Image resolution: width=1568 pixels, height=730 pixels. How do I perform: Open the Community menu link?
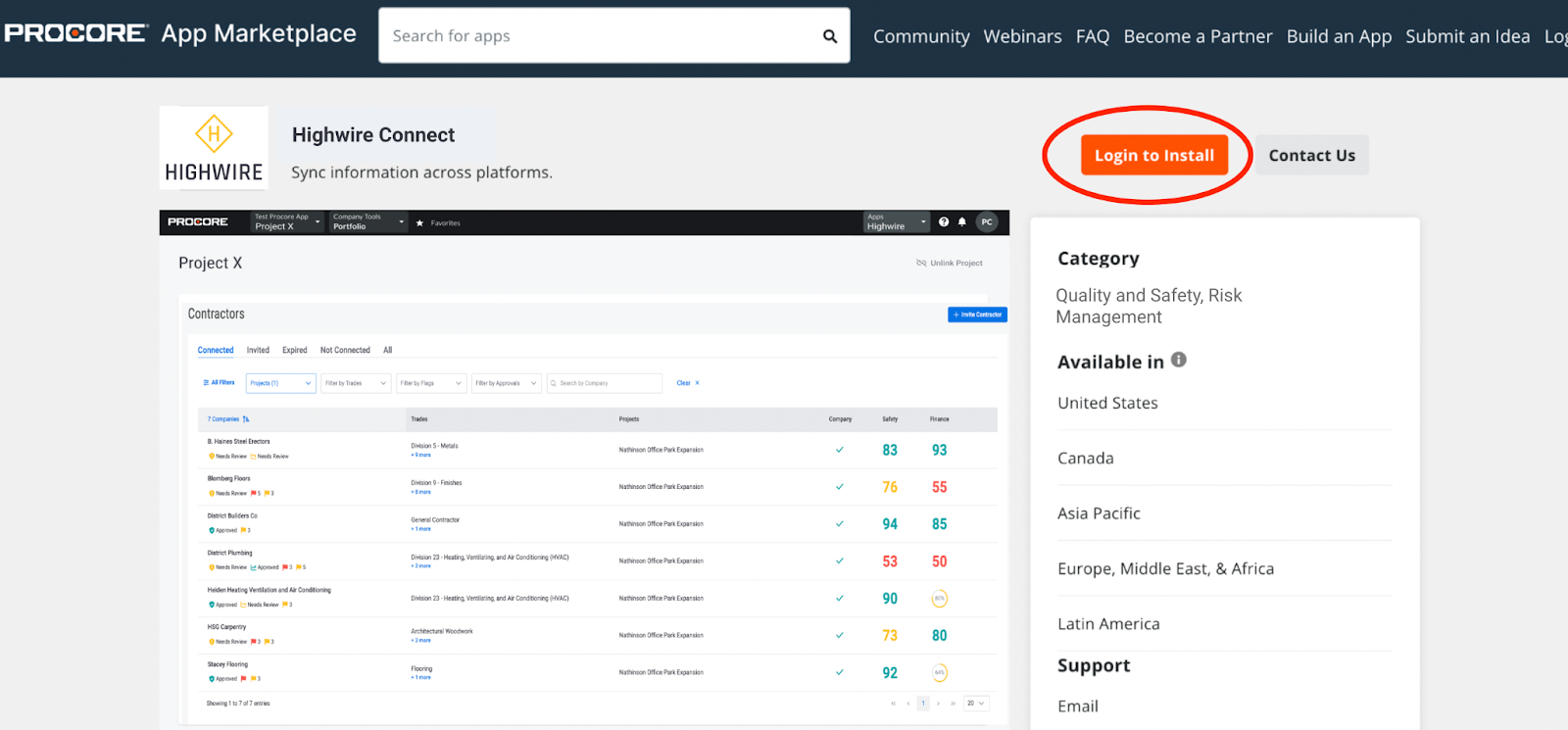tap(921, 36)
